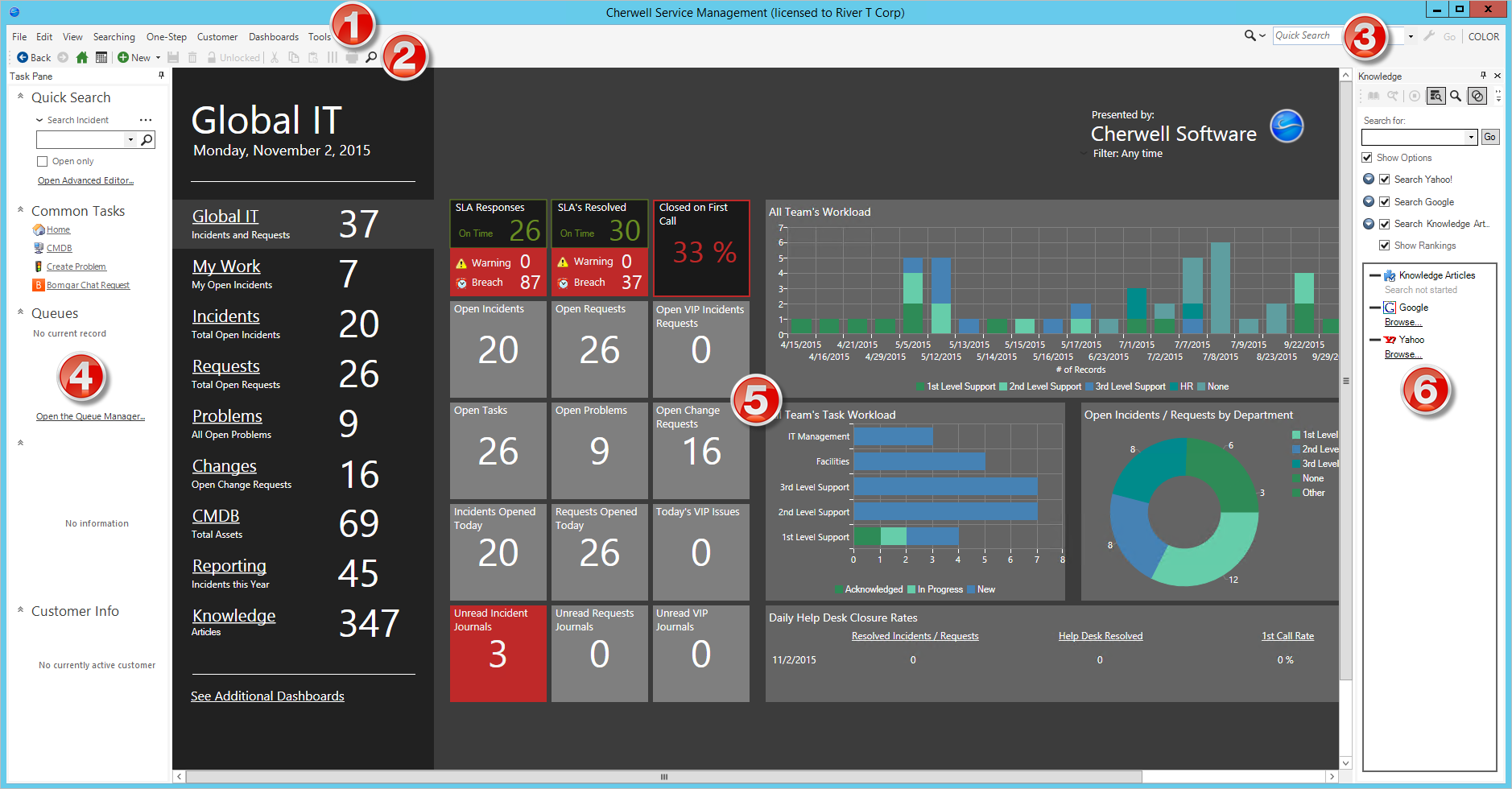Click the wrench icon beside Quick Search
This screenshot has height=789, width=1512.
click(1429, 36)
